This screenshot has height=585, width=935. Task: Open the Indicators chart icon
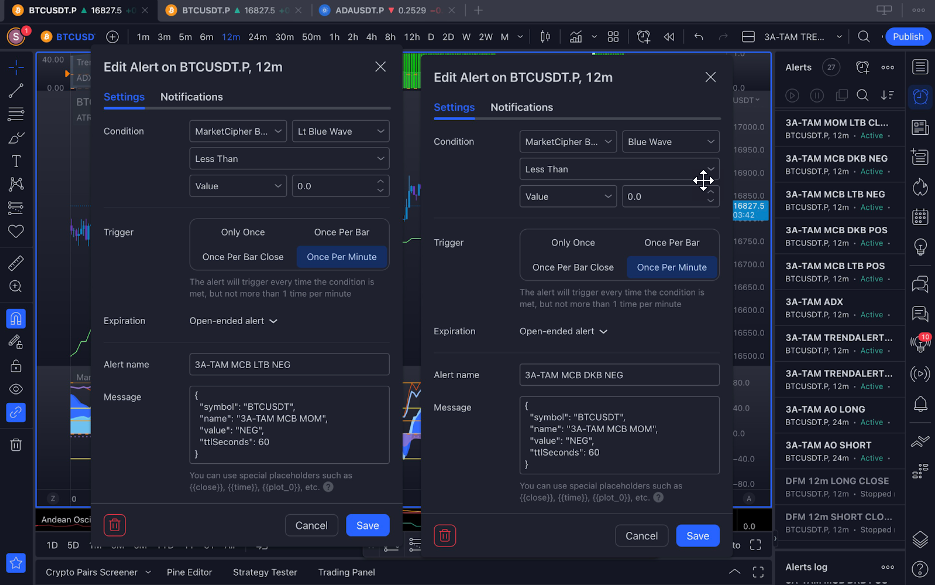[575, 37]
